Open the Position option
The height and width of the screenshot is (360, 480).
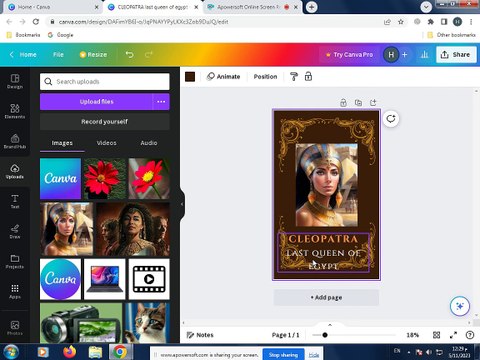tap(265, 77)
